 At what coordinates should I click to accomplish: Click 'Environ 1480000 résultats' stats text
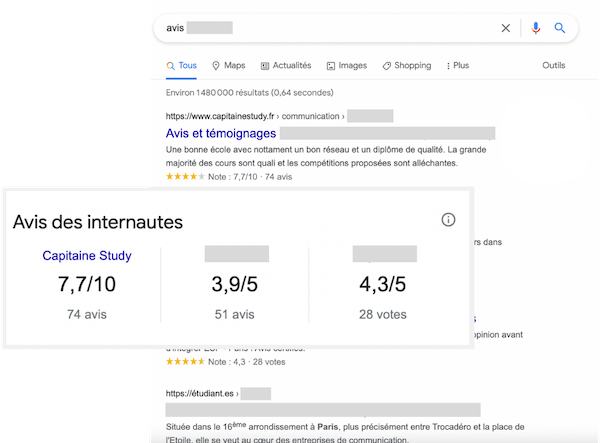(249, 93)
